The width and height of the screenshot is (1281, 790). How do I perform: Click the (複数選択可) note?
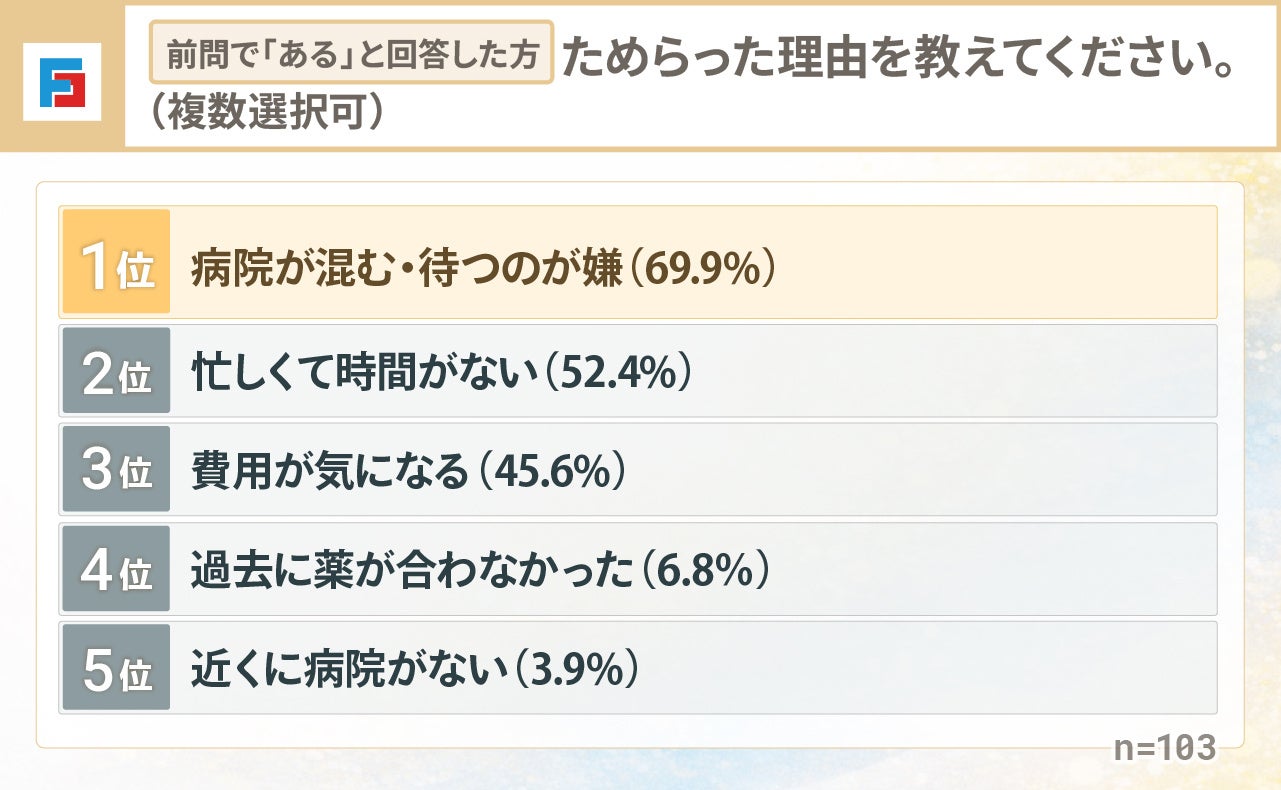(x=263, y=112)
